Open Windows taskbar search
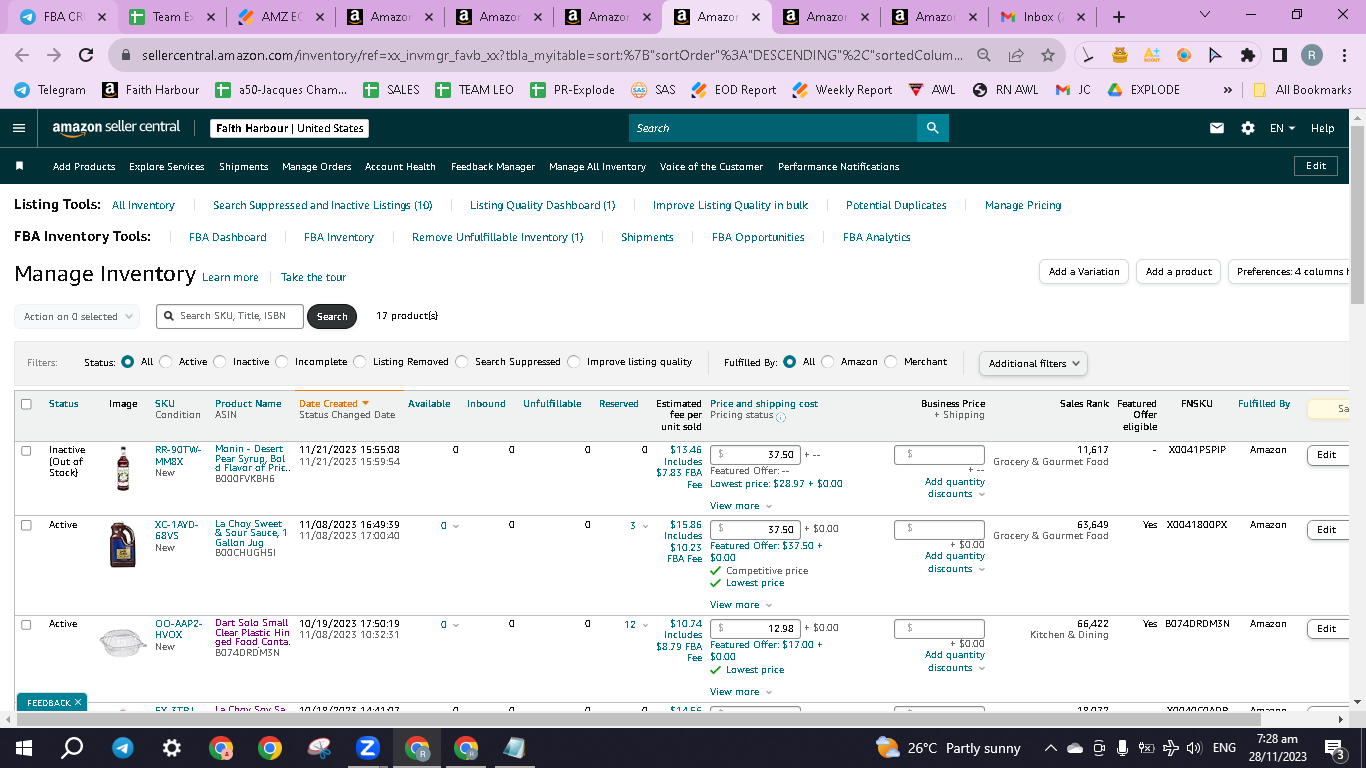Image resolution: width=1366 pixels, height=768 pixels. coord(72,747)
